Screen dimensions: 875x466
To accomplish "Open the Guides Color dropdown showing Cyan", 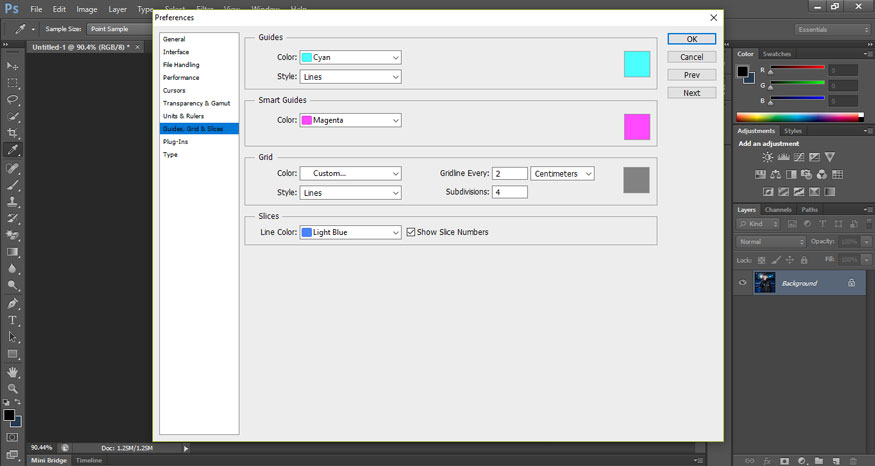I will point(350,58).
